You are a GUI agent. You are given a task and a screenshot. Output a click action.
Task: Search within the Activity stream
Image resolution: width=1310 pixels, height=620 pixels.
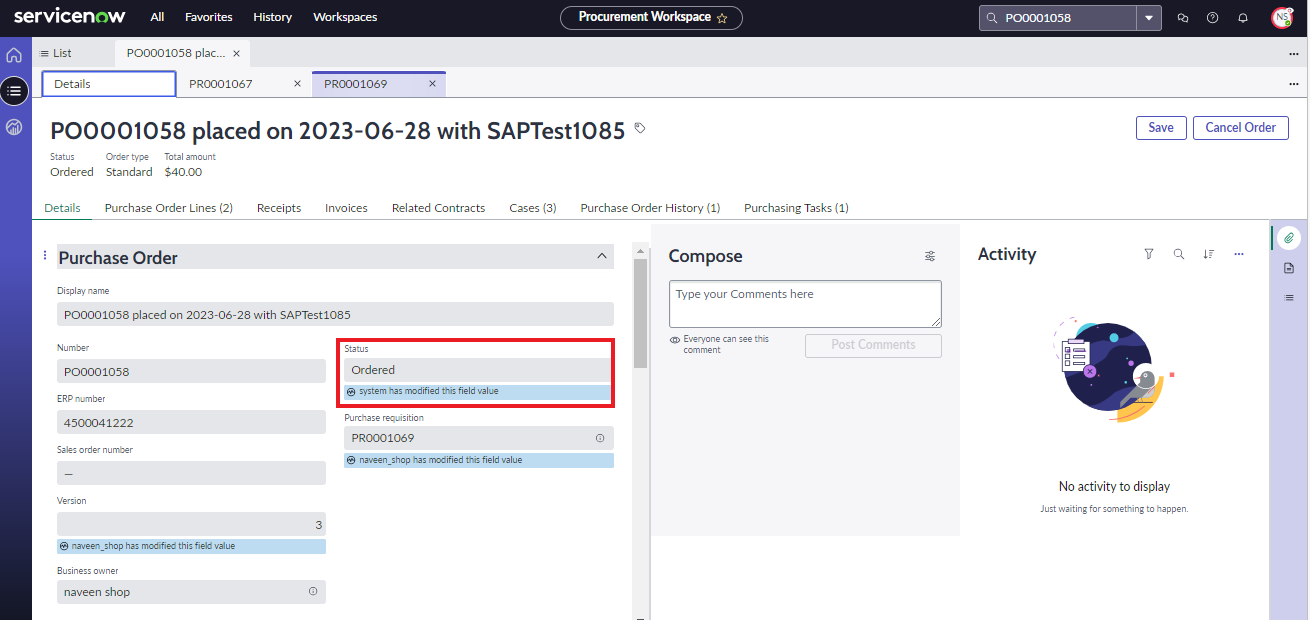1179,254
